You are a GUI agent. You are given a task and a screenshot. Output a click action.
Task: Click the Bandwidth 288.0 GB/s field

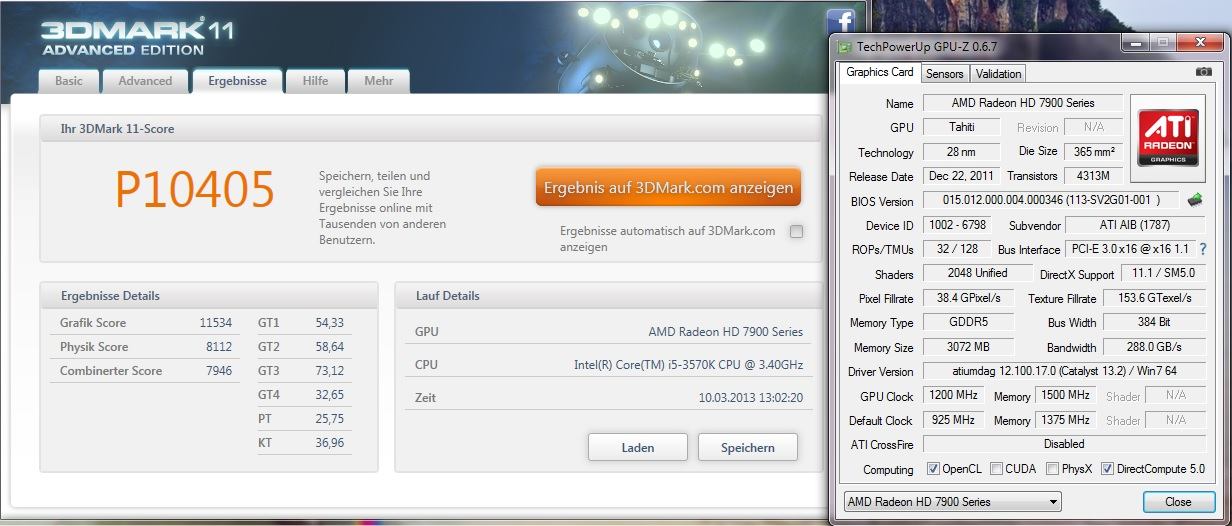(1155, 347)
